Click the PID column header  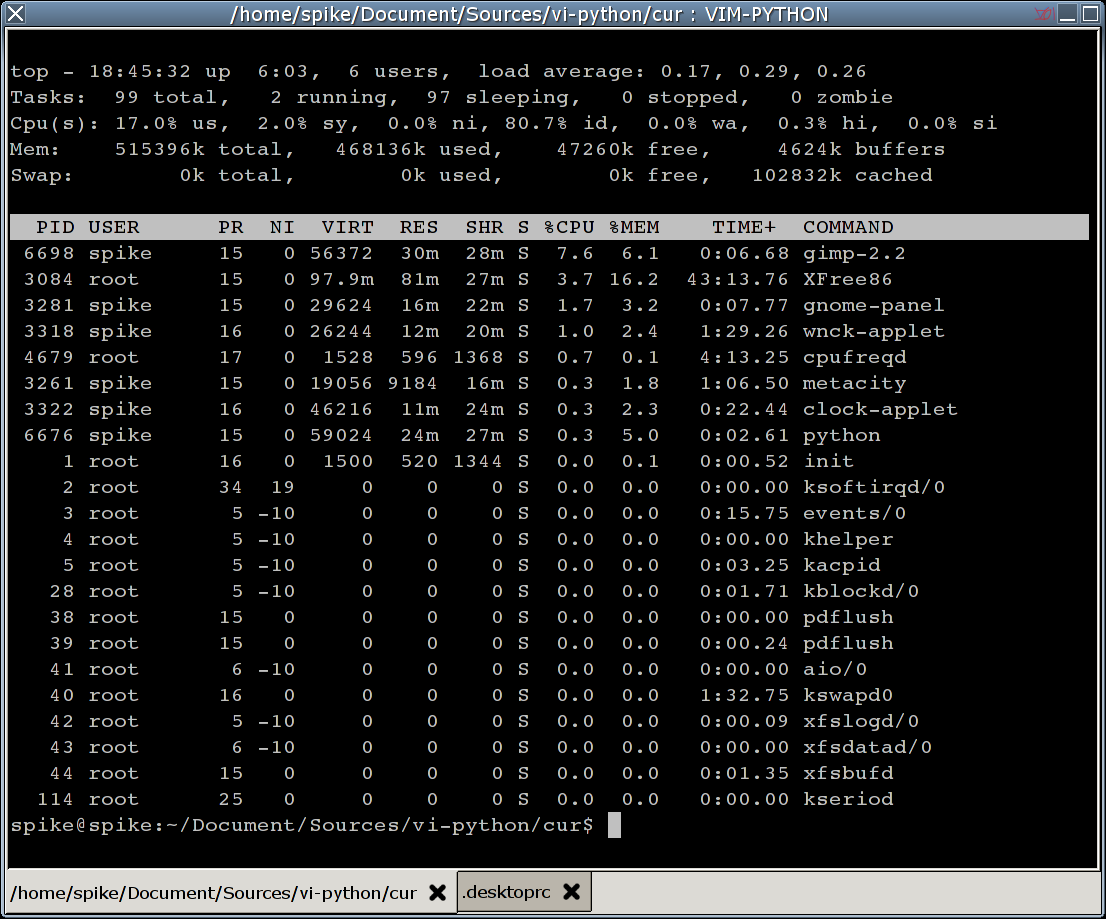tap(55, 227)
